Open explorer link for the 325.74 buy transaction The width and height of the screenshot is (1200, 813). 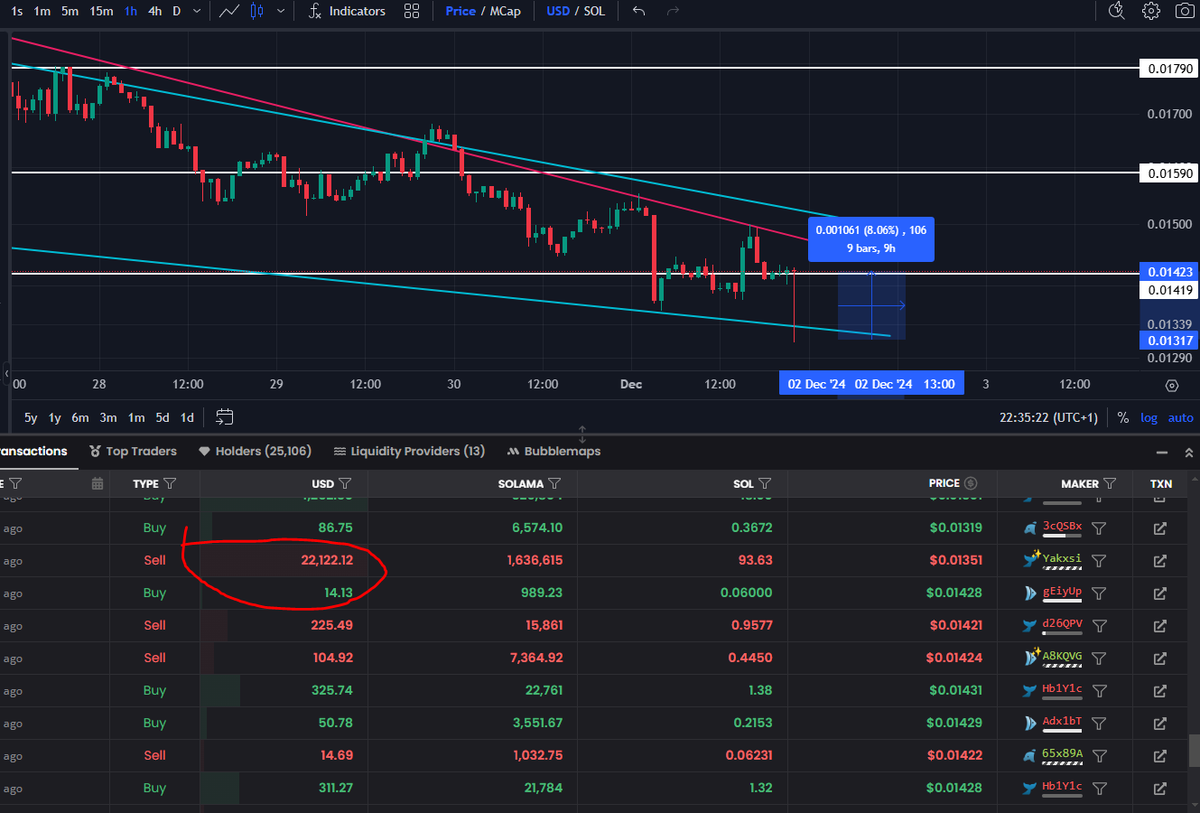coord(1160,691)
